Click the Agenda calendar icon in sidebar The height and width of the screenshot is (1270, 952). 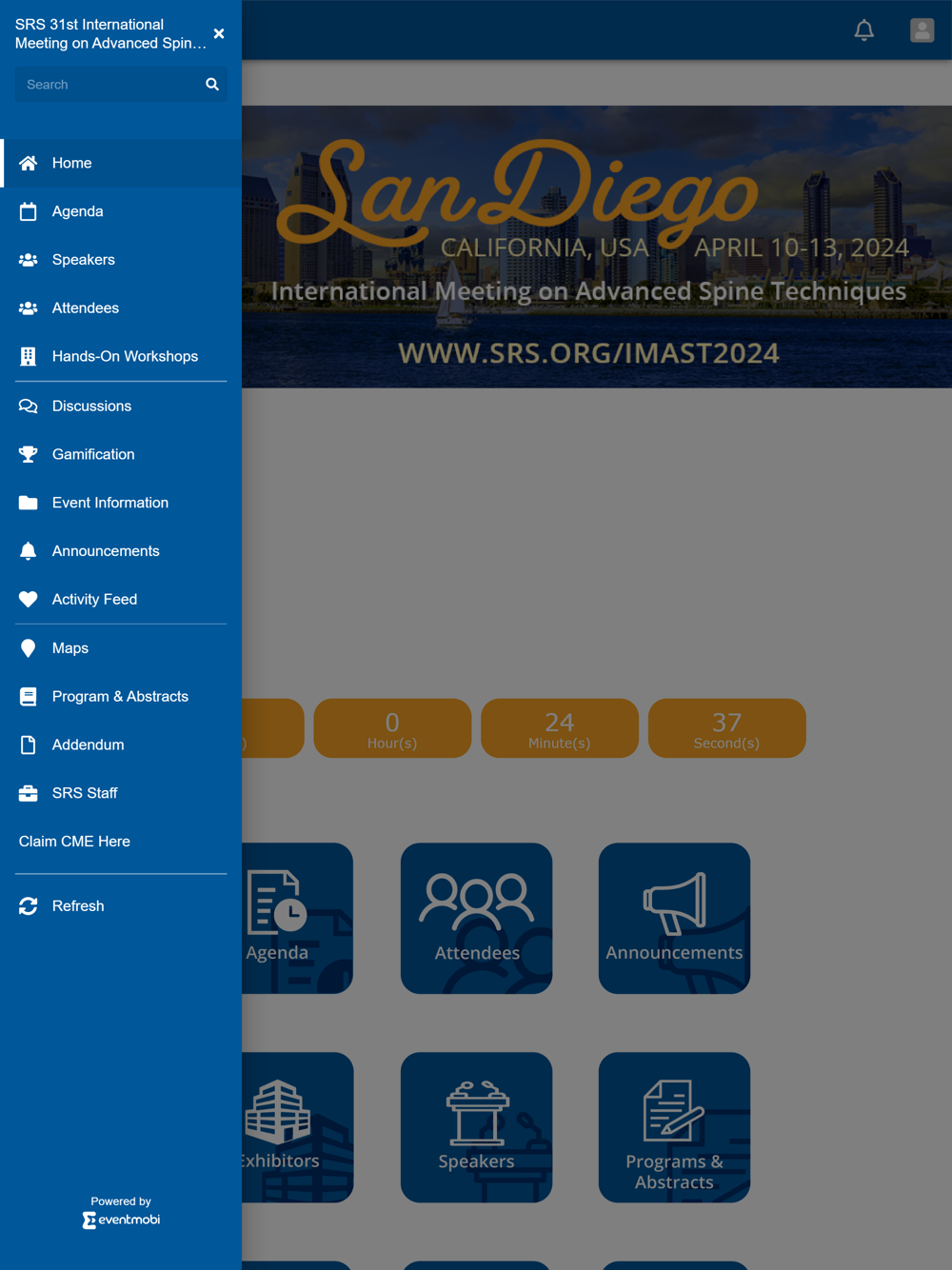click(x=29, y=211)
